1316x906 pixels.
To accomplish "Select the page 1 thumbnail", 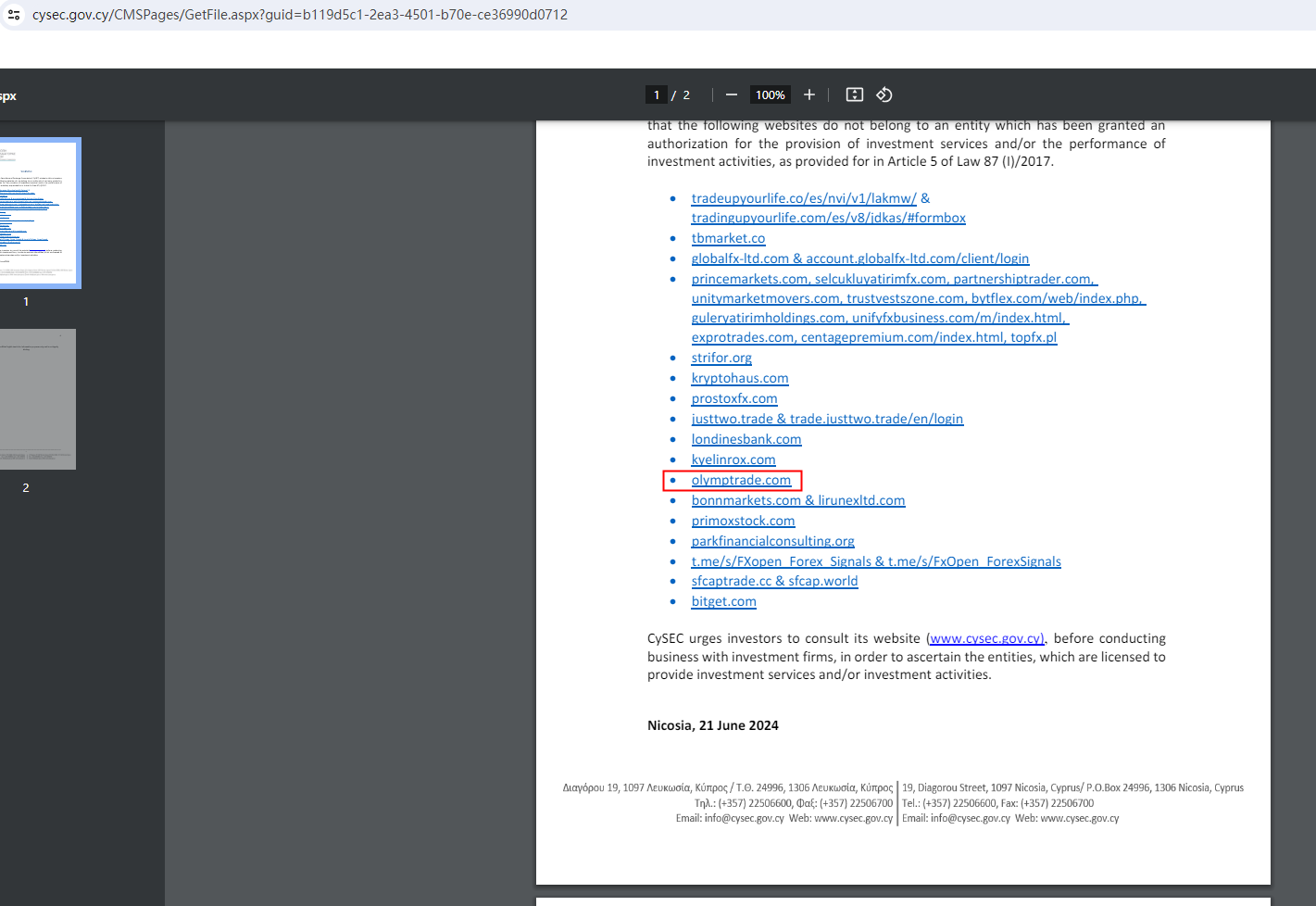I will tap(38, 213).
